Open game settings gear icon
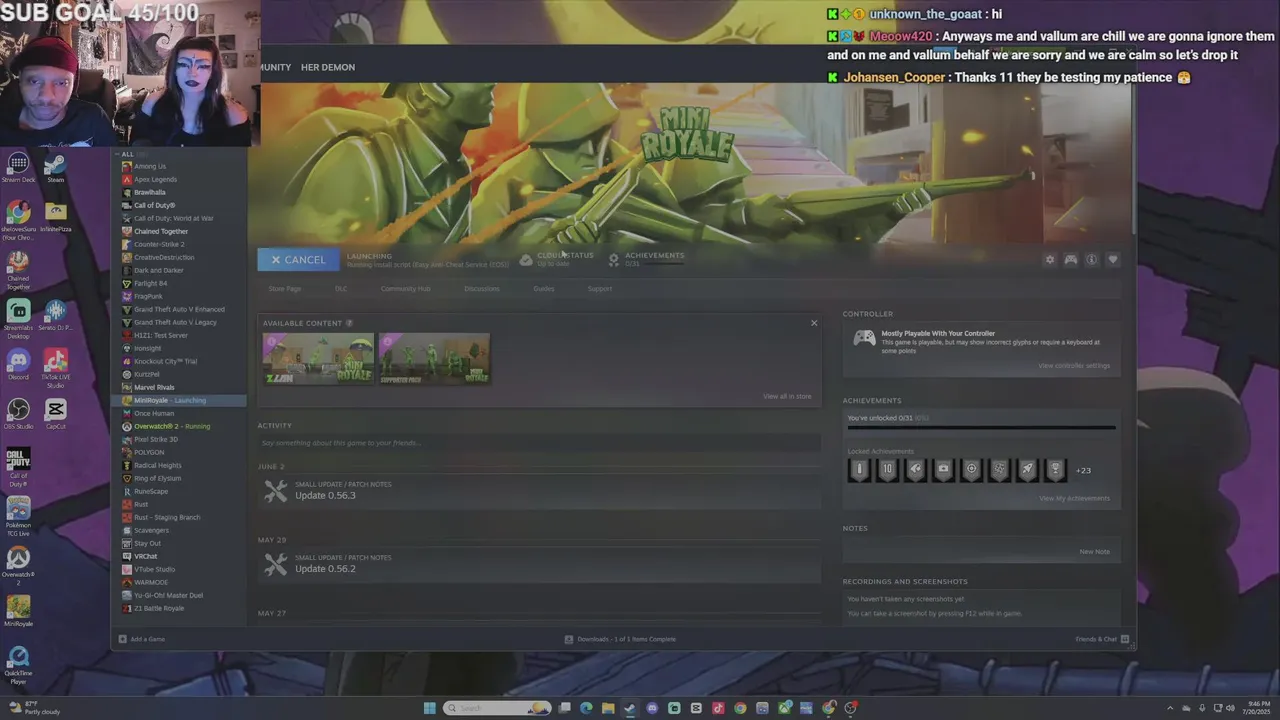The image size is (1280, 720). [x=1050, y=260]
